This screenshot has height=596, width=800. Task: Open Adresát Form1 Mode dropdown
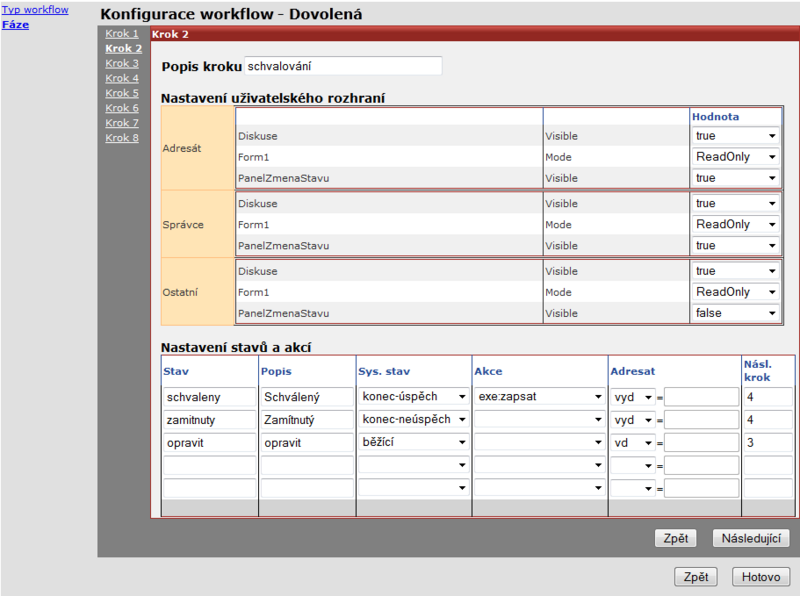(x=736, y=157)
